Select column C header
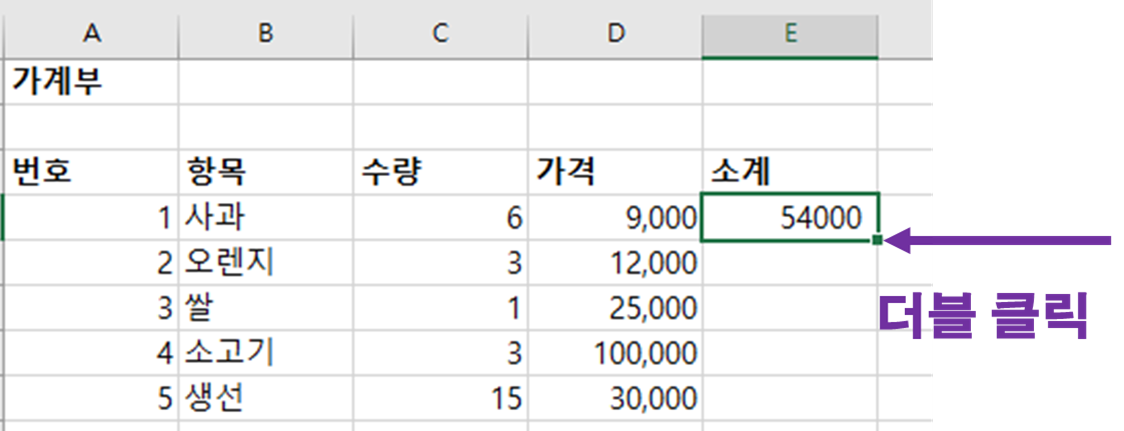Screen dimensions: 1124x431 point(440,34)
